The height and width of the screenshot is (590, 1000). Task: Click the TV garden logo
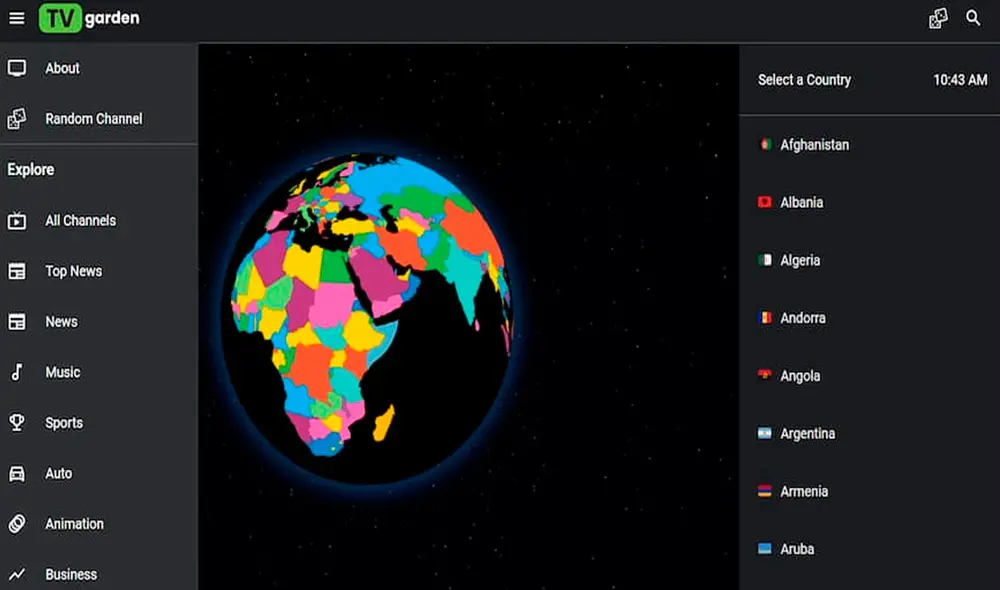[90, 18]
